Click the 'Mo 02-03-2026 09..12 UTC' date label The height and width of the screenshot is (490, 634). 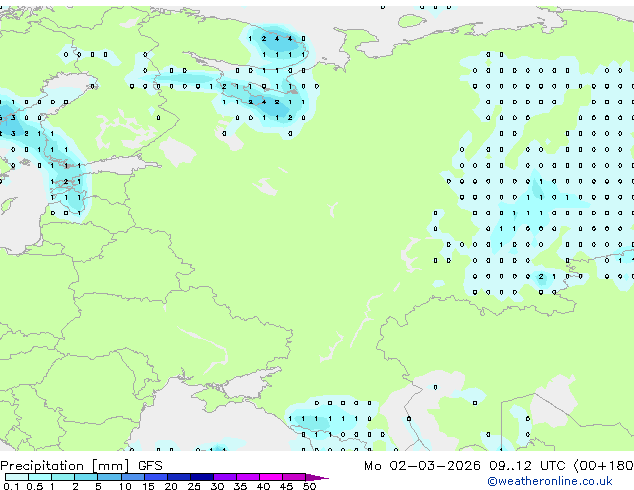pyautogui.click(x=464, y=466)
